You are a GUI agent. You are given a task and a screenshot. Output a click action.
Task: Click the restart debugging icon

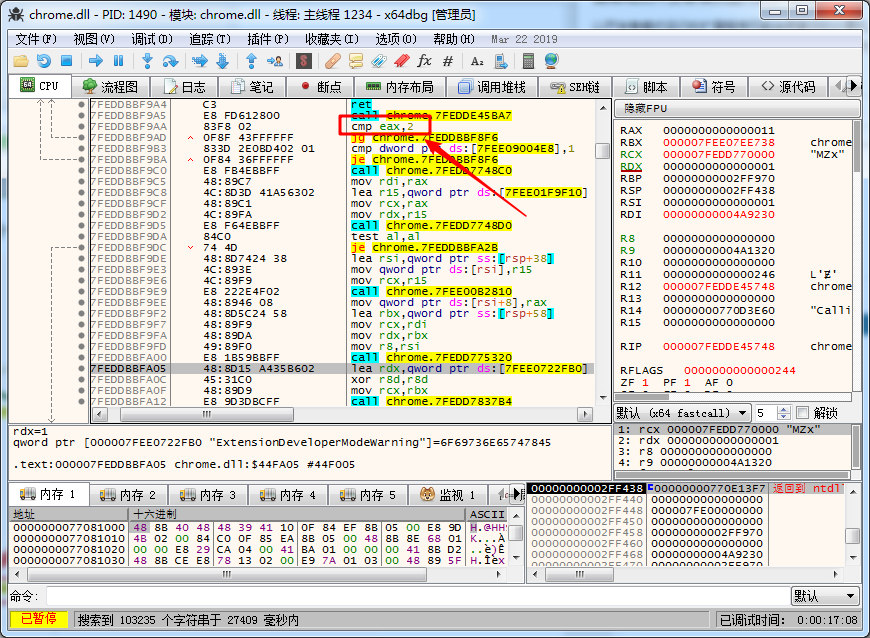coord(44,61)
